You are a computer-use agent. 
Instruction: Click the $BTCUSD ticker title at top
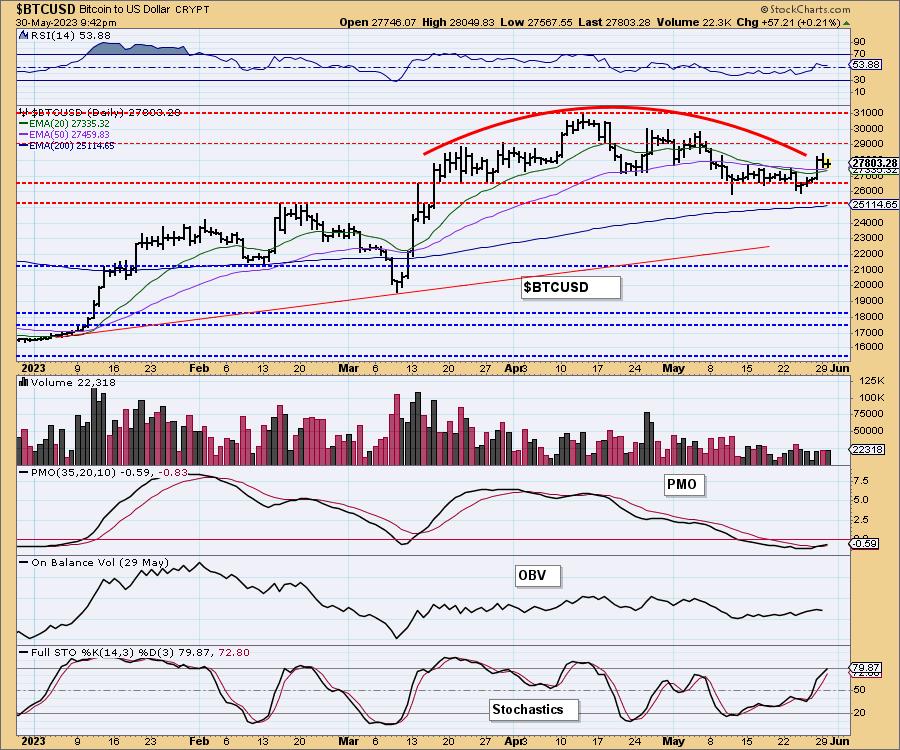[45, 9]
